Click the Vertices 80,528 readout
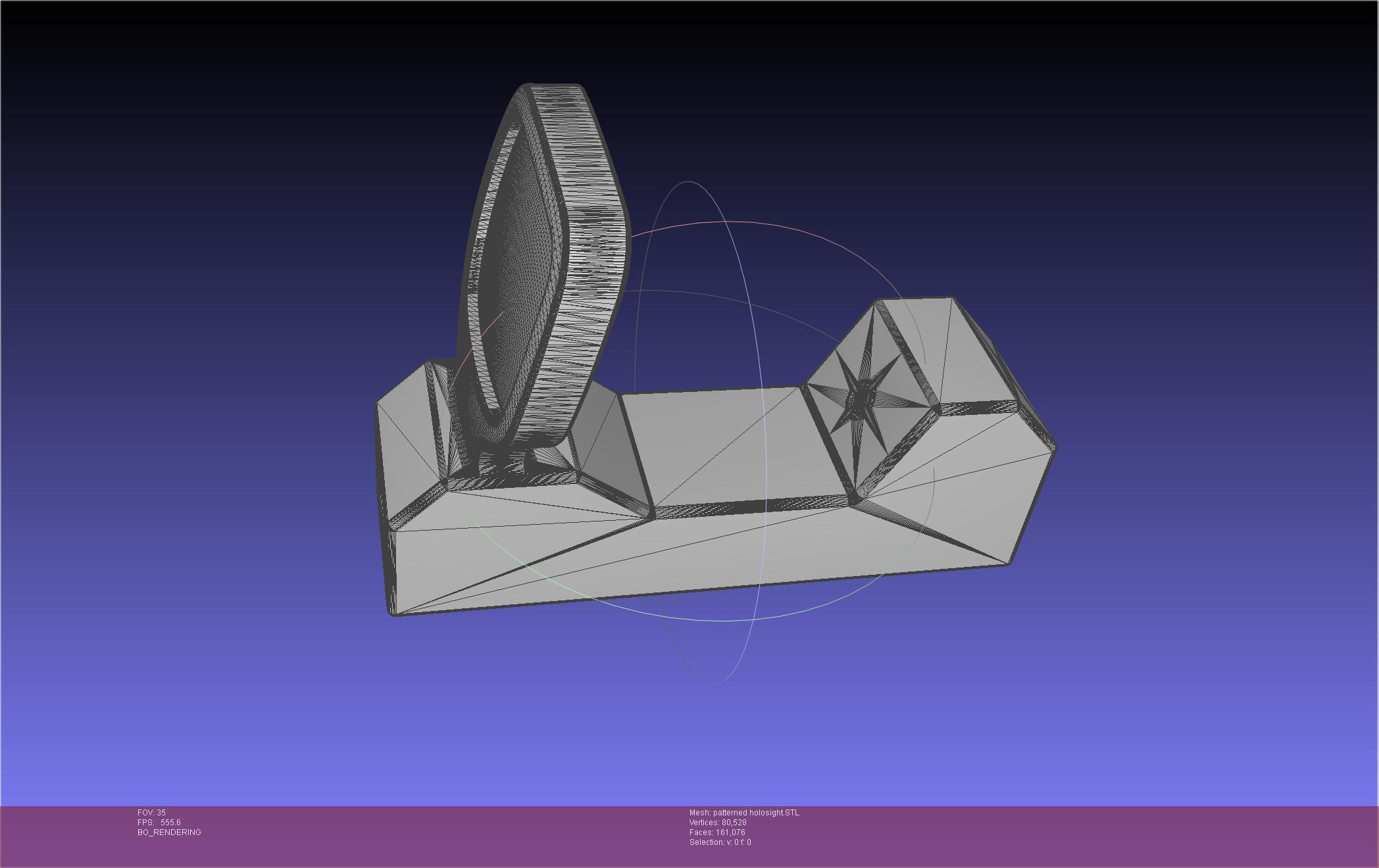Image resolution: width=1379 pixels, height=868 pixels. (718, 823)
